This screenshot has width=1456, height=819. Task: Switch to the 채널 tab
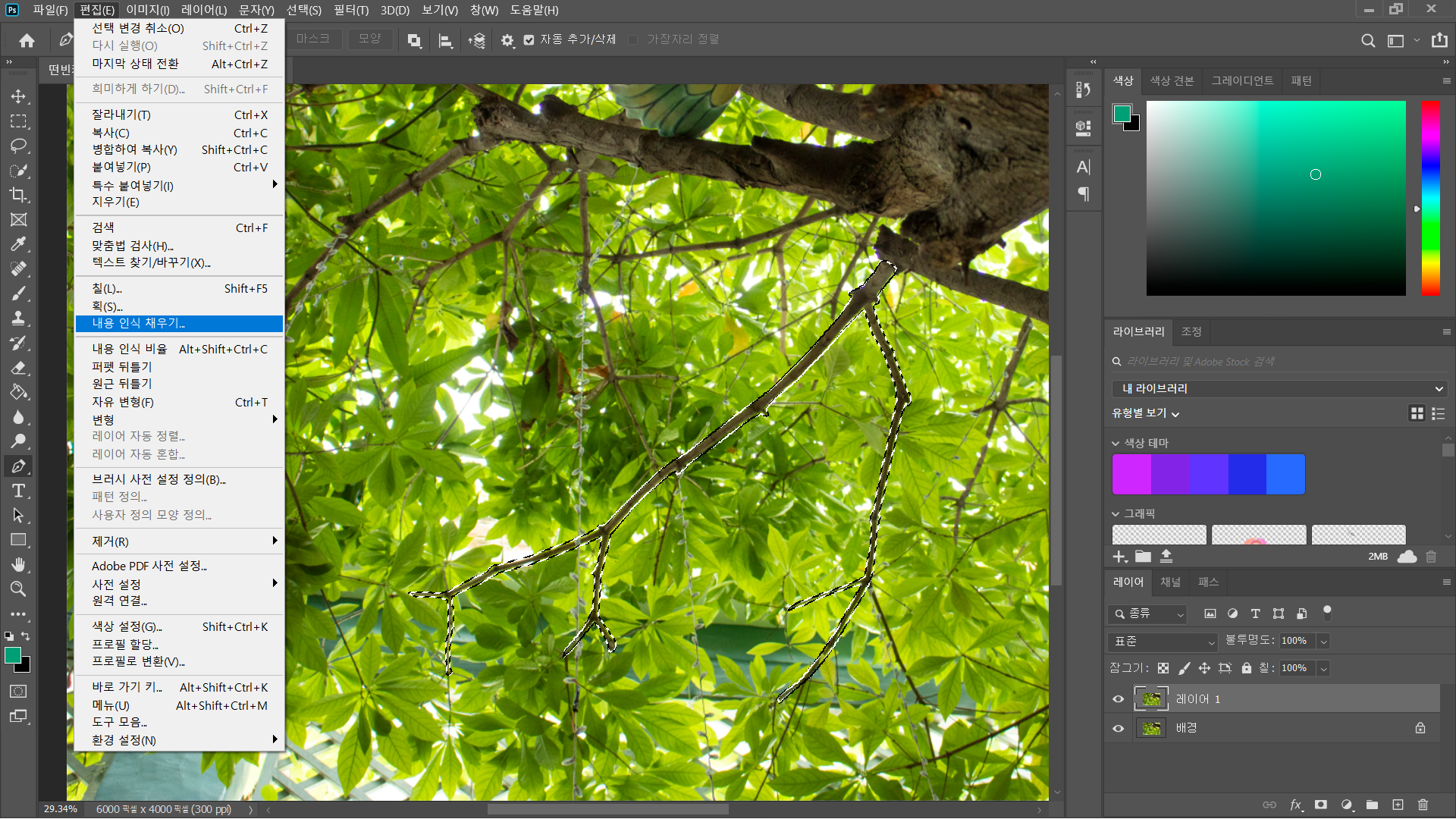click(1170, 582)
